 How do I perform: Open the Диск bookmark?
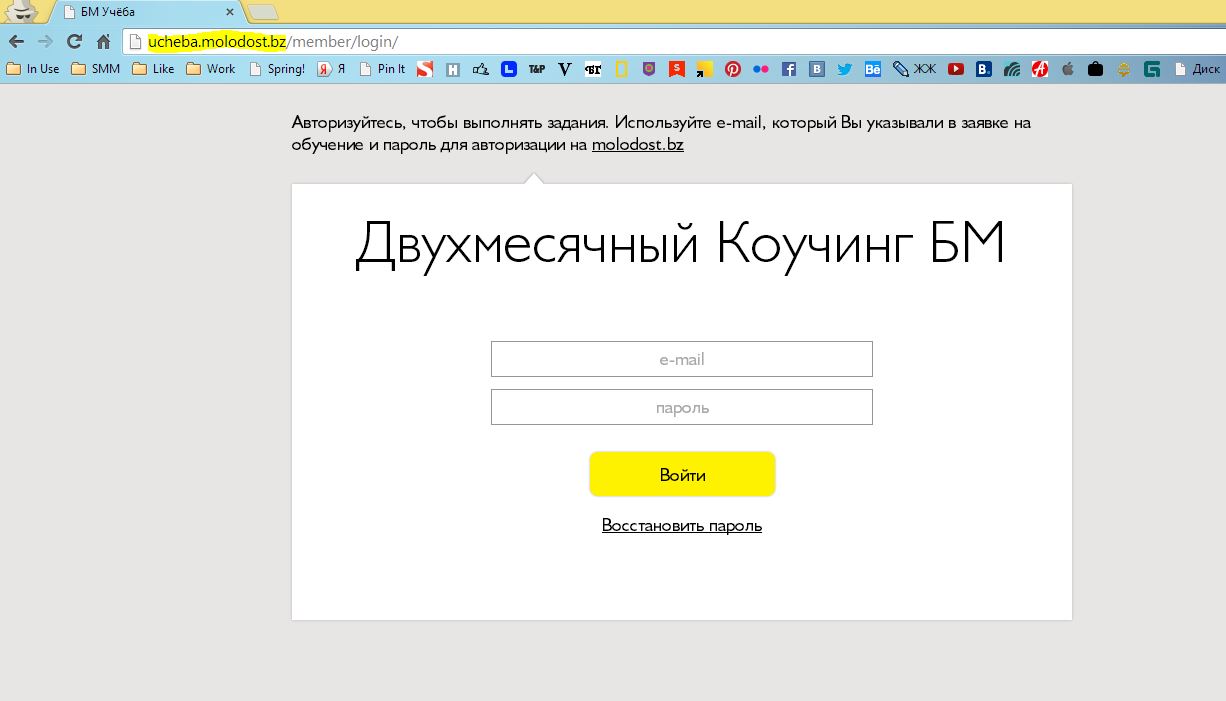(x=1196, y=69)
